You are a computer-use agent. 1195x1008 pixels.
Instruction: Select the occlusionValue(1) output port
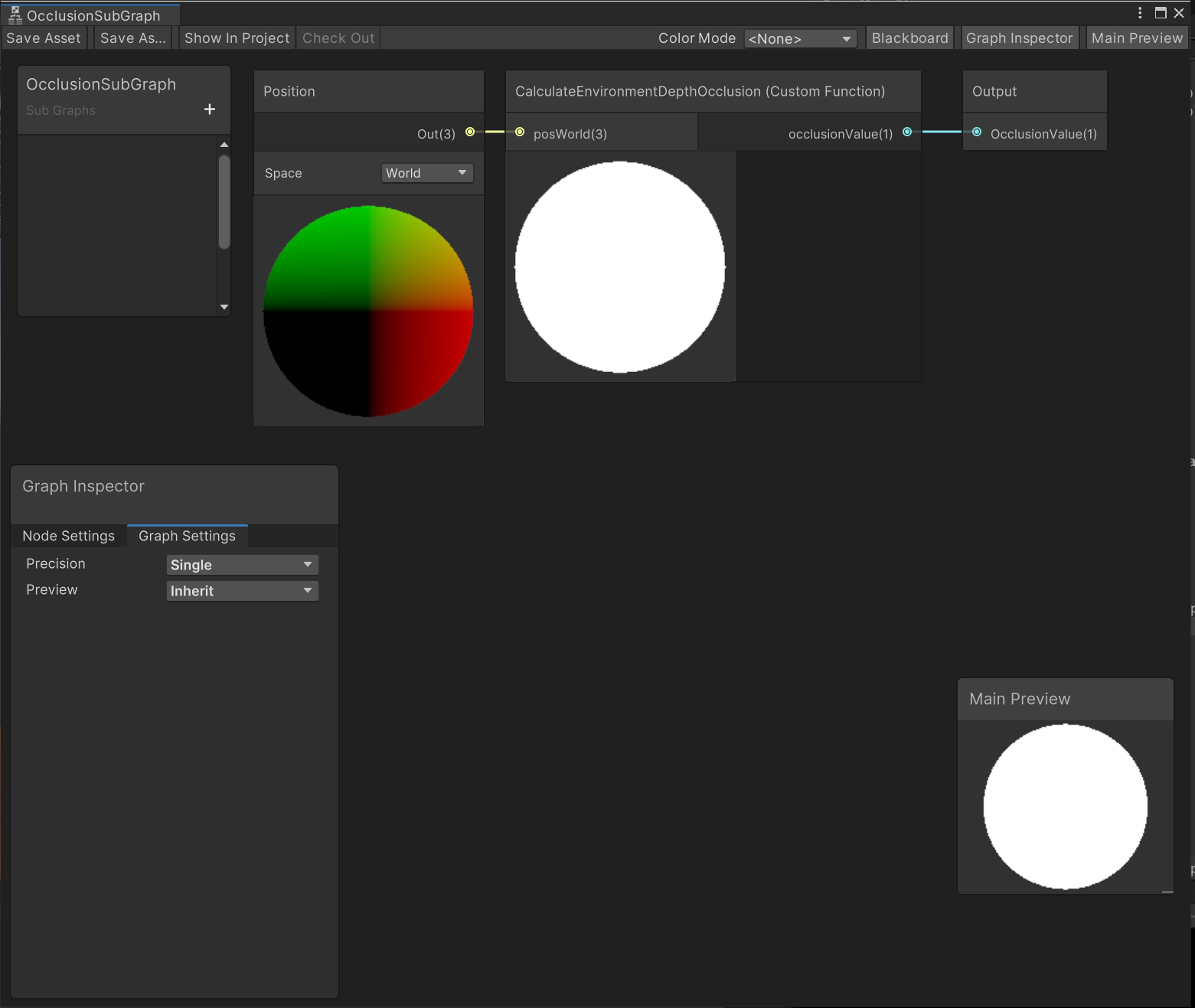click(907, 131)
